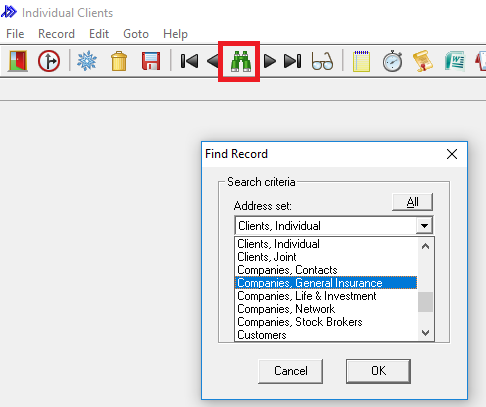Click the eyeglasses view icon
The image size is (486, 407).
tap(322, 61)
